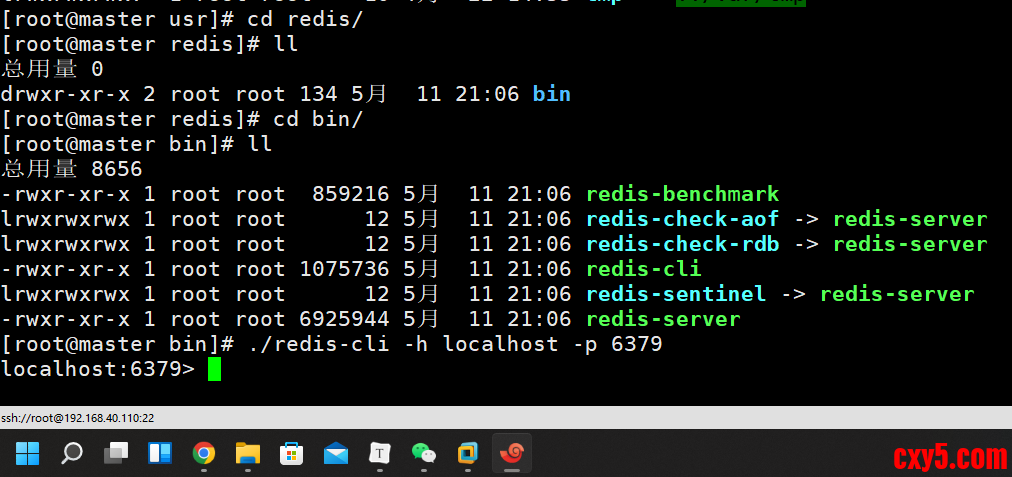Click the cxy5.com watermark text
This screenshot has width=1012, height=477.
tap(949, 457)
